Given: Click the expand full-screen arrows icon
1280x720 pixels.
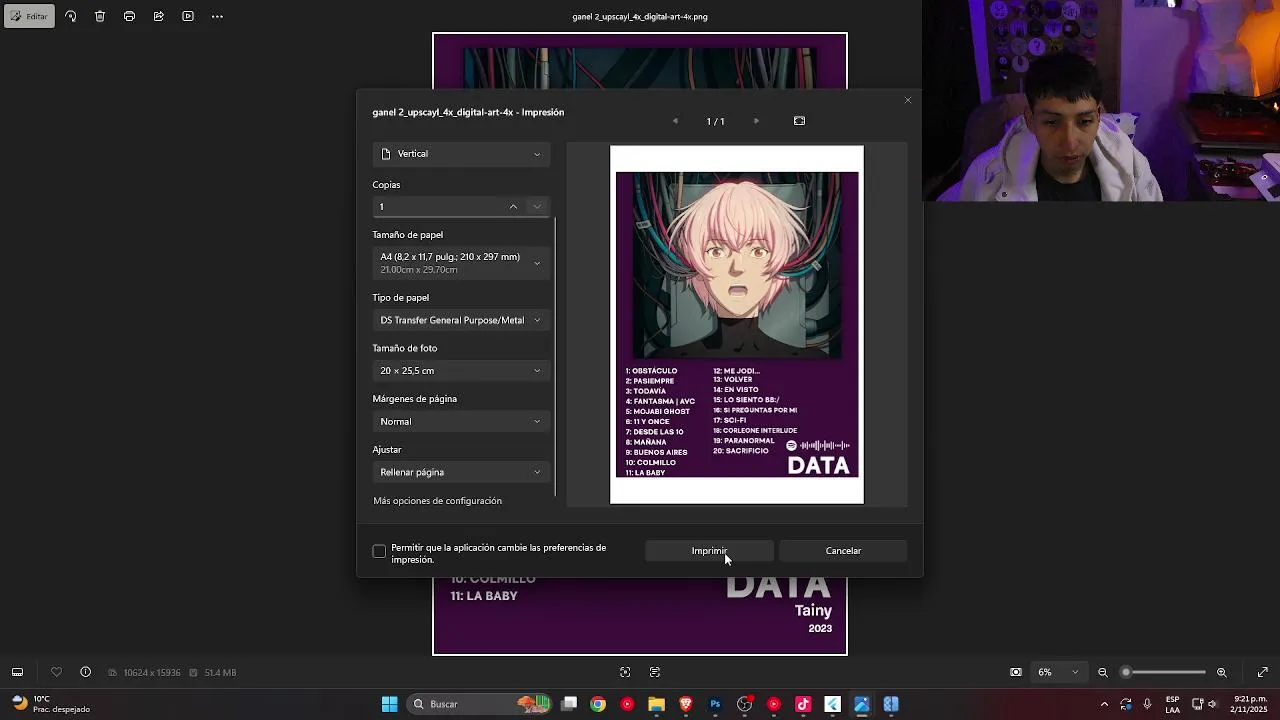Looking at the screenshot, I should tap(1263, 672).
